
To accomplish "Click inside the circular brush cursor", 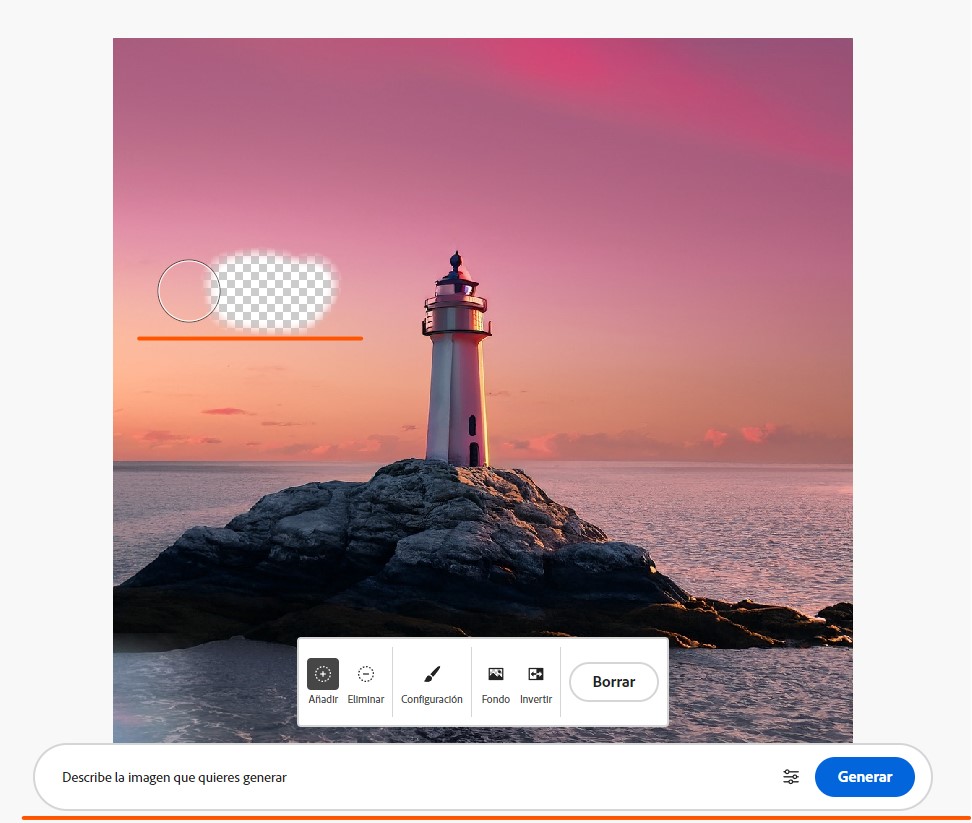I will (187, 291).
